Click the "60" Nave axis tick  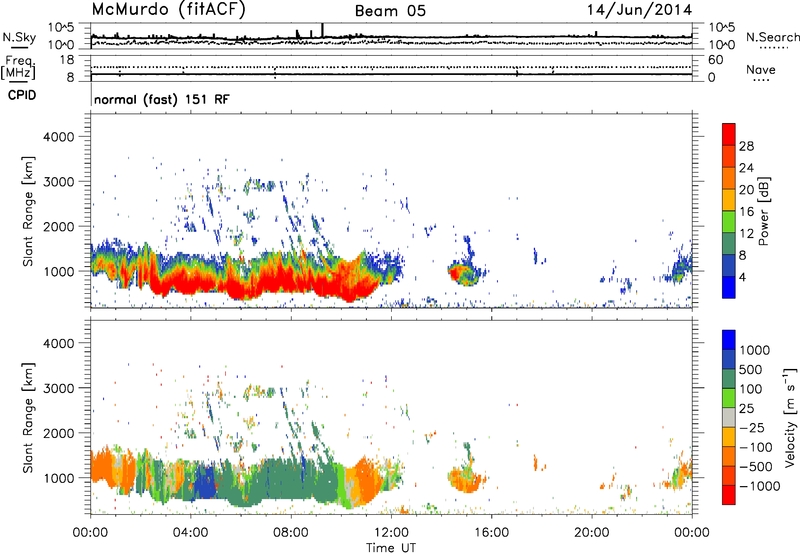click(716, 60)
